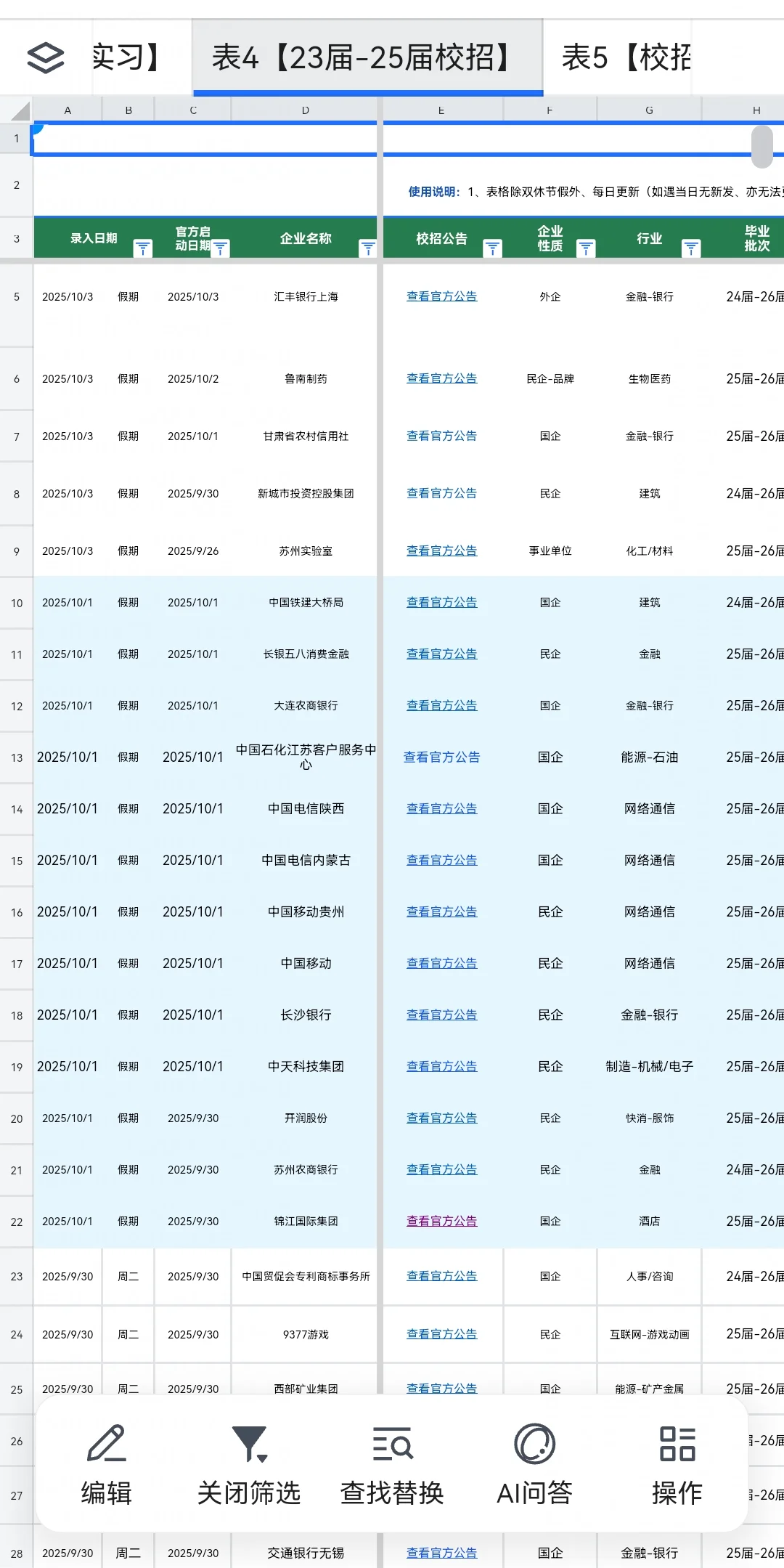Open the 操作 grid icon

(x=677, y=1443)
